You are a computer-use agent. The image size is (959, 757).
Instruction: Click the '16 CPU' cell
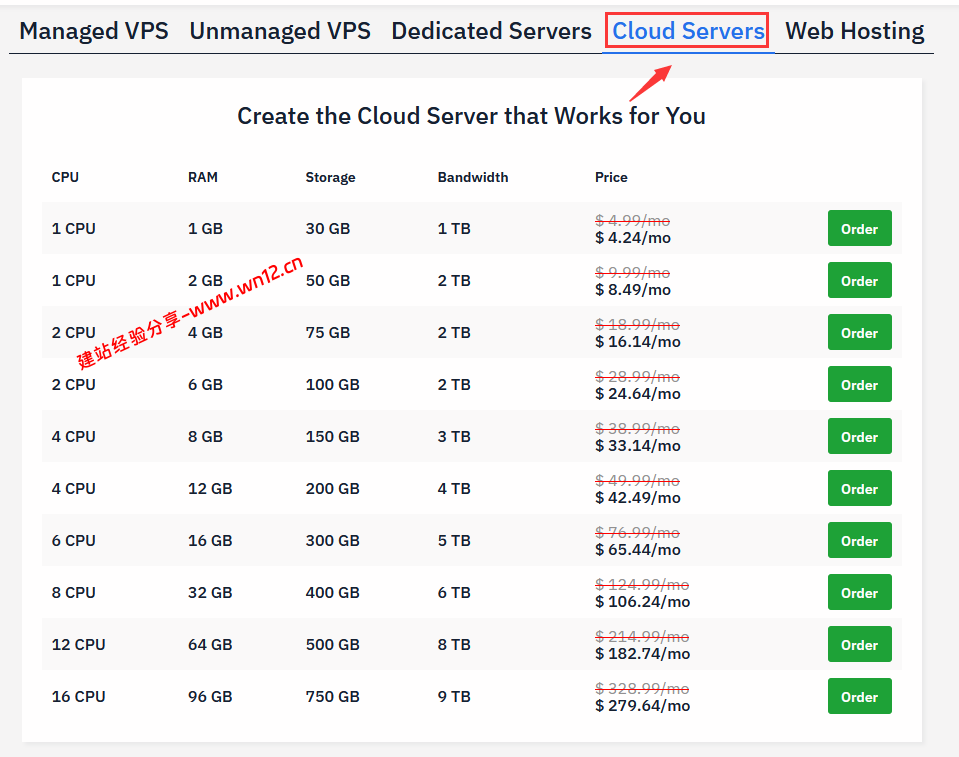coord(78,696)
